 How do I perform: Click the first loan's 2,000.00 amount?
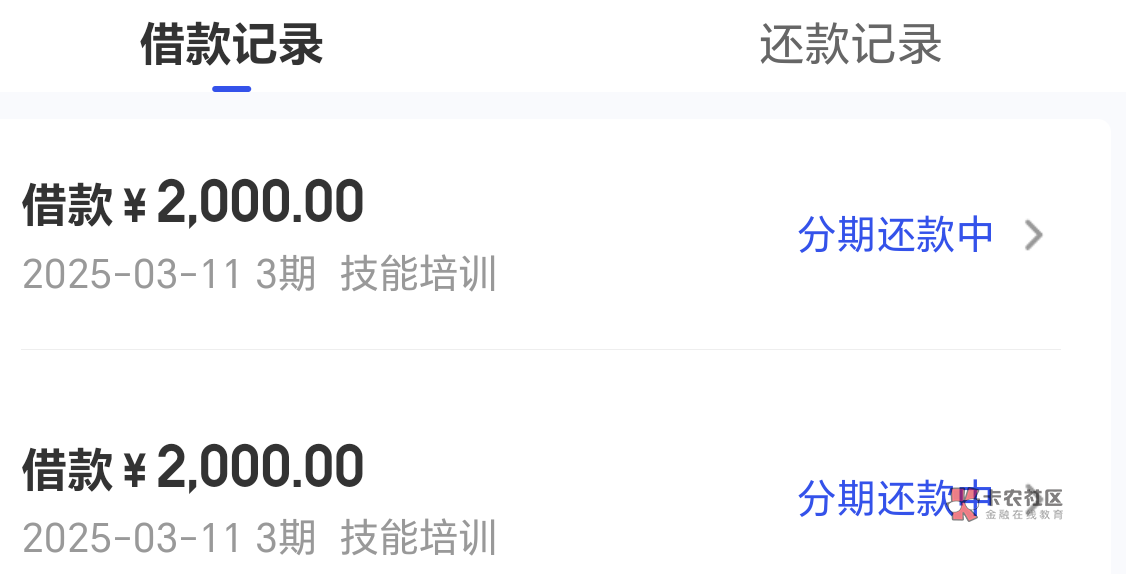[260, 203]
